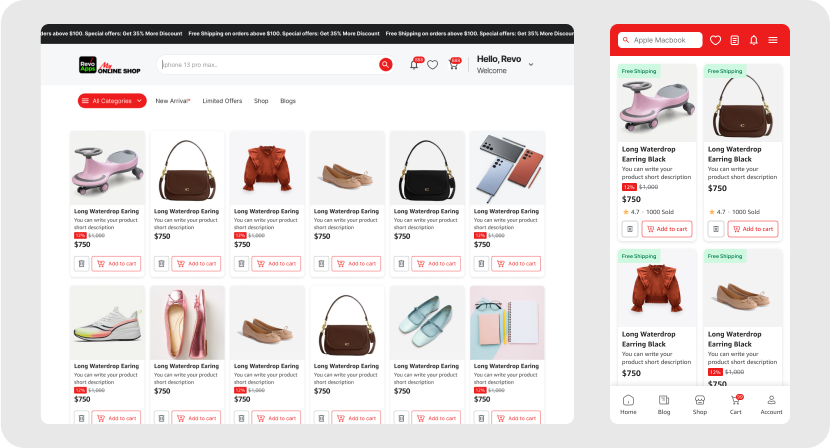The width and height of the screenshot is (830, 448).
Task: Click $750 price on black handbag card
Action: tap(402, 237)
